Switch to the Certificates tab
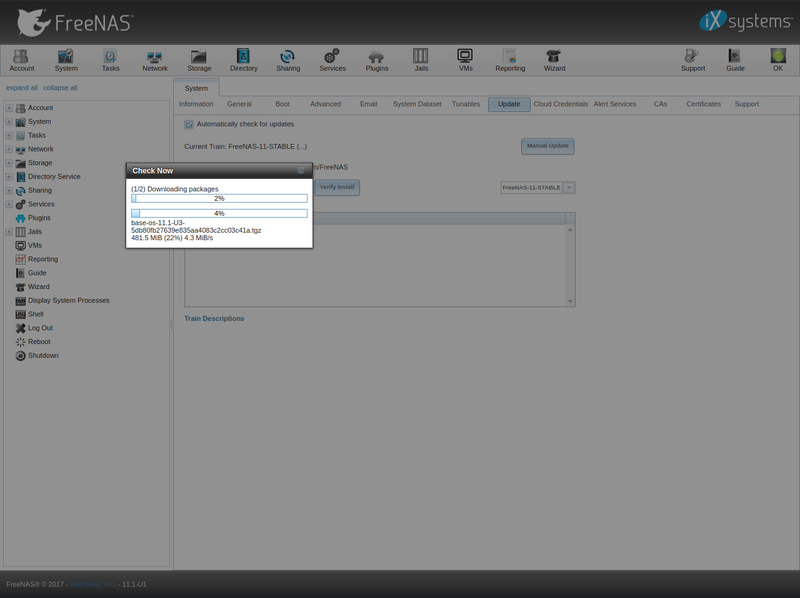Screen dimensions: 800x598 tap(704, 104)
